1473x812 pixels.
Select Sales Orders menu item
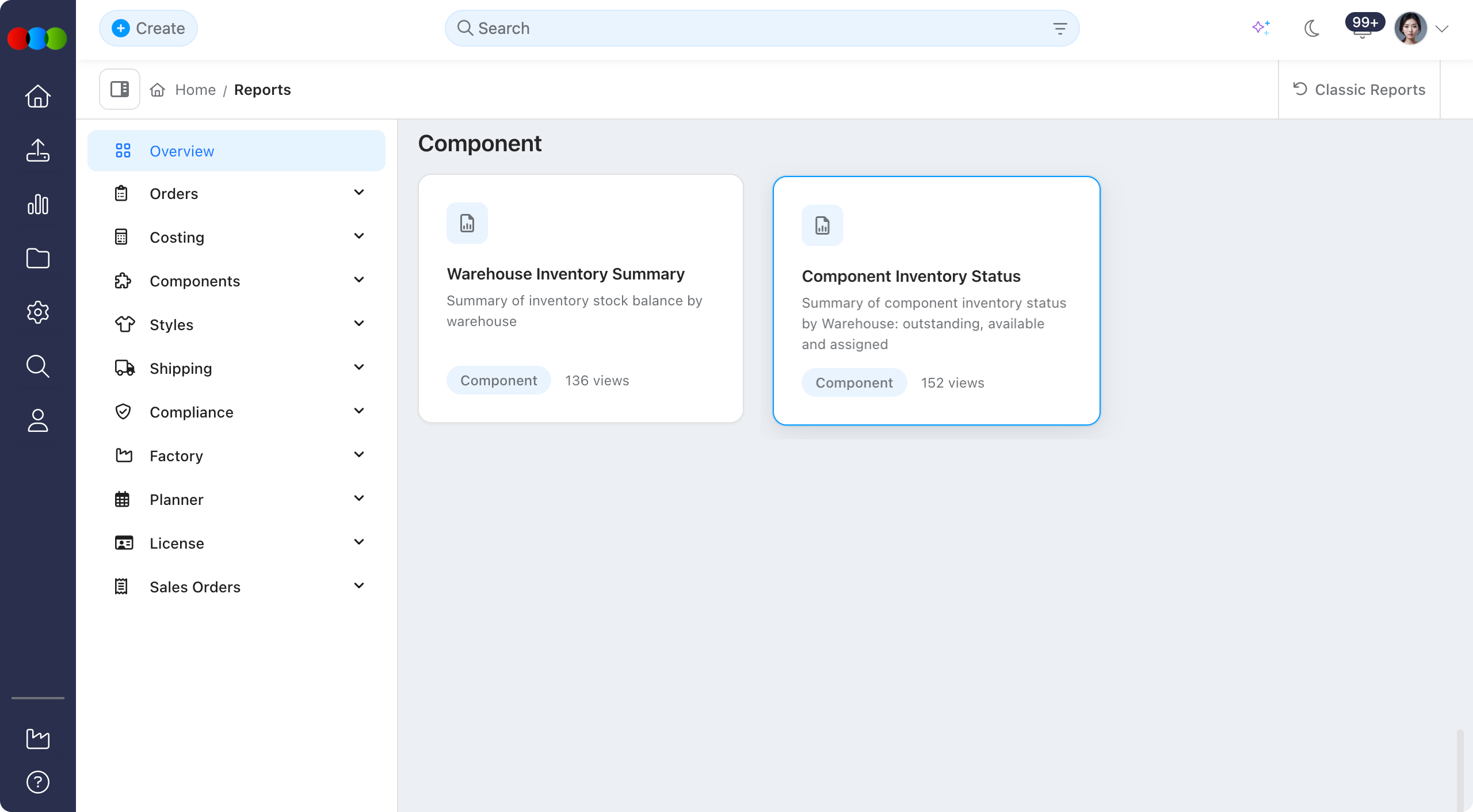[x=236, y=587]
